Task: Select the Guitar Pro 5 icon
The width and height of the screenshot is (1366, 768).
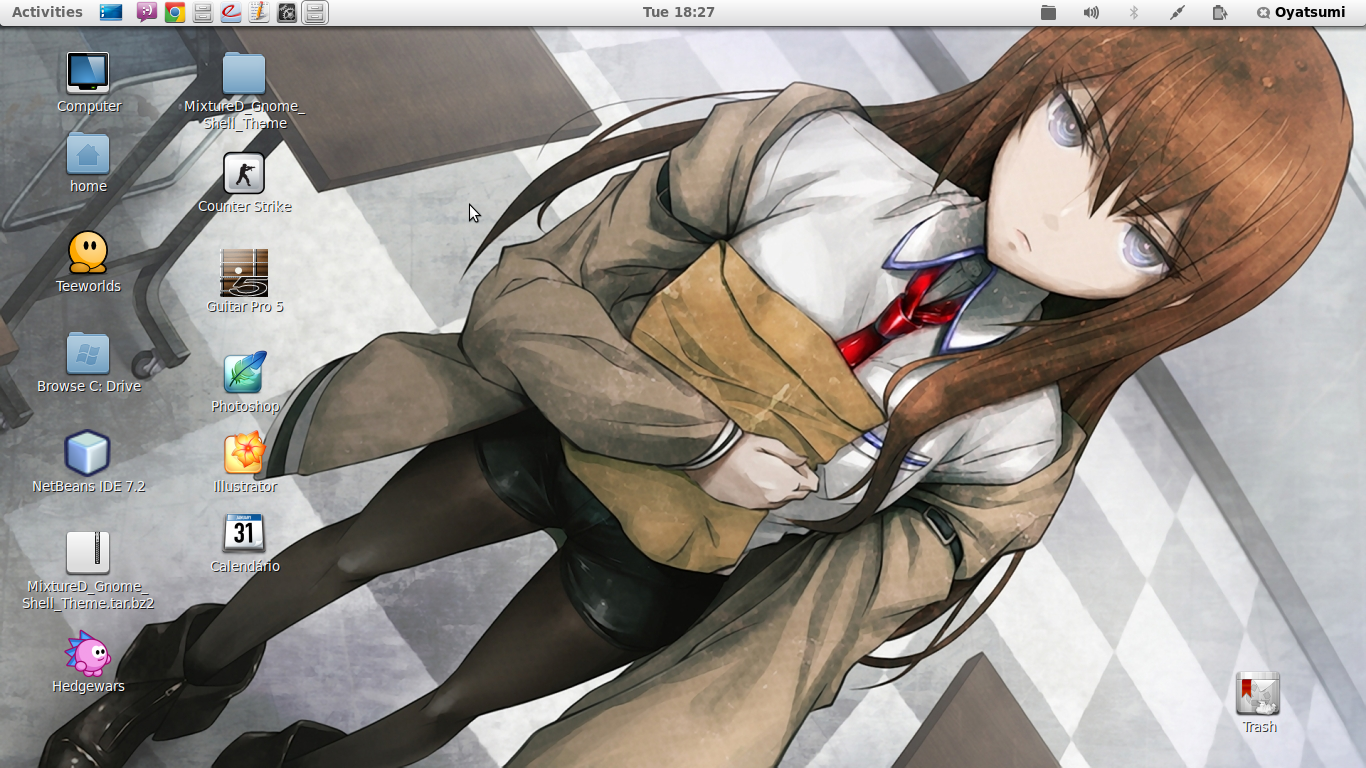Action: coord(244,273)
